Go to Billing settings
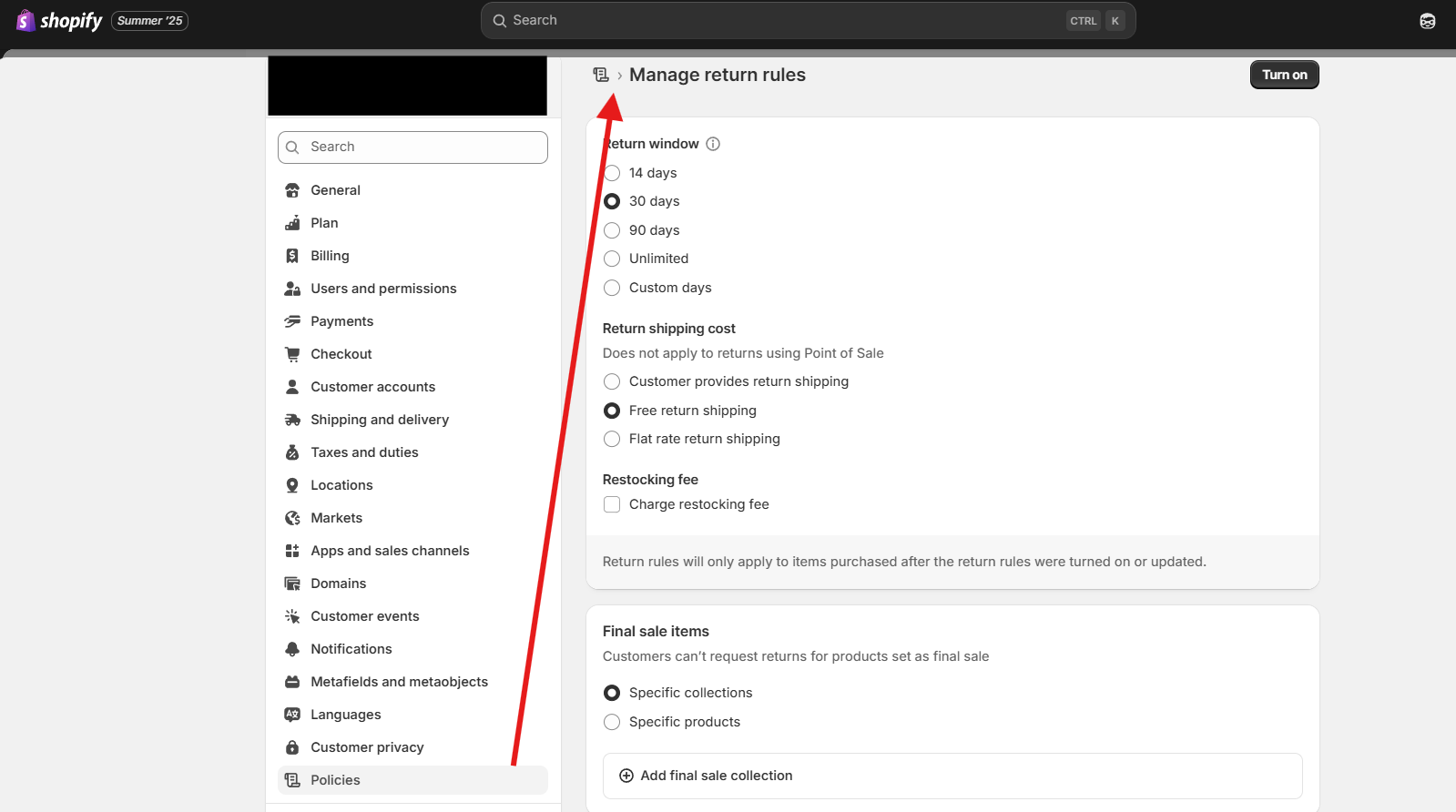The height and width of the screenshot is (812, 1456). (x=412, y=256)
